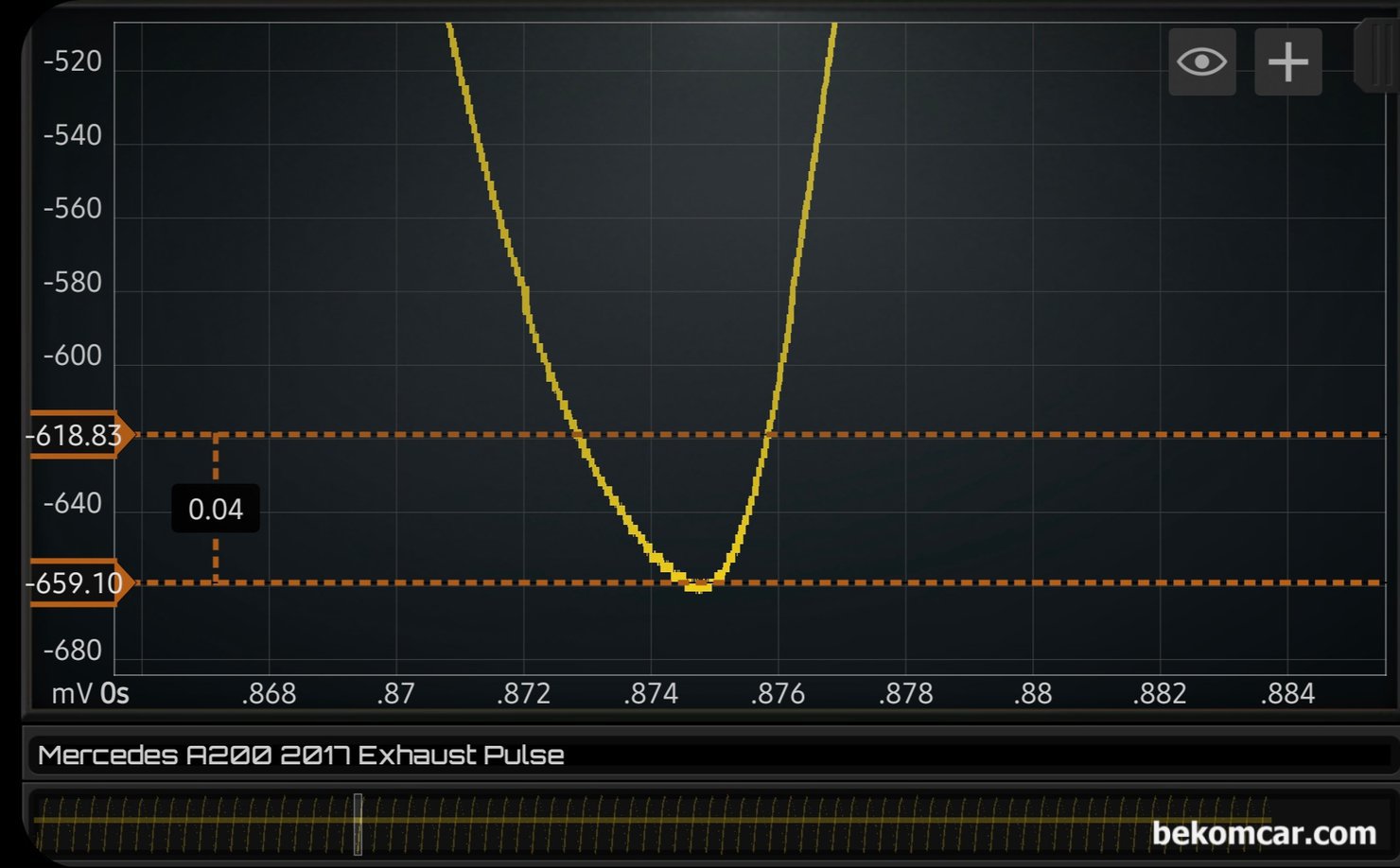Click the .88 time axis label
1400x868 pixels.
click(1032, 694)
